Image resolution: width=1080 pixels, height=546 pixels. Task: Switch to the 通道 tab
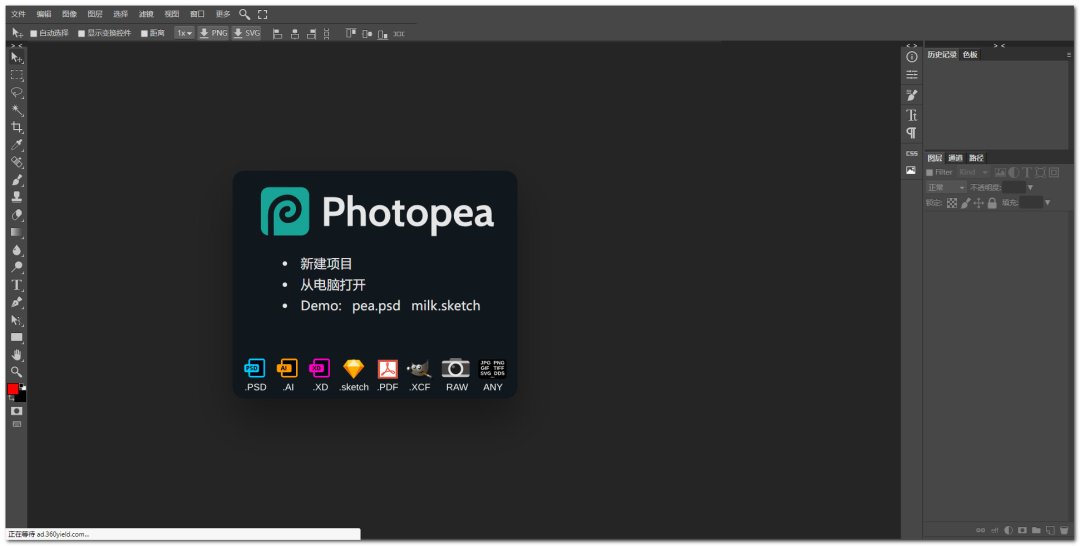[x=955, y=158]
